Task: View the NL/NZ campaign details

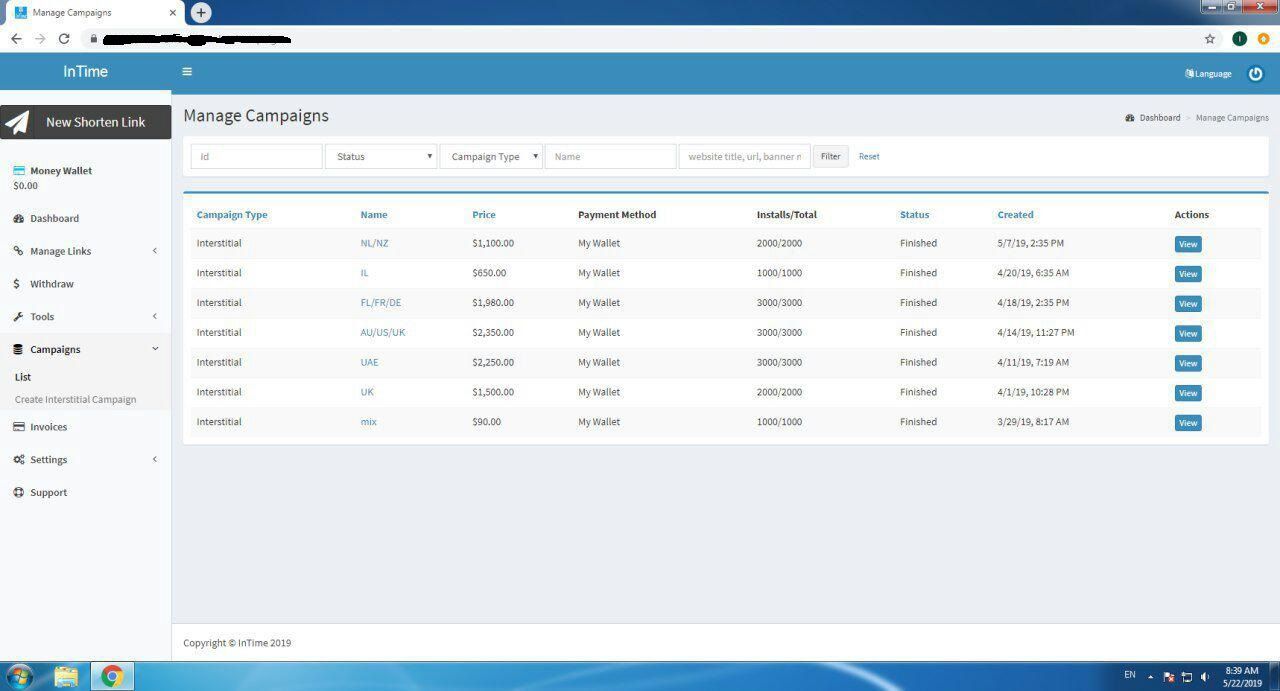Action: click(1187, 244)
